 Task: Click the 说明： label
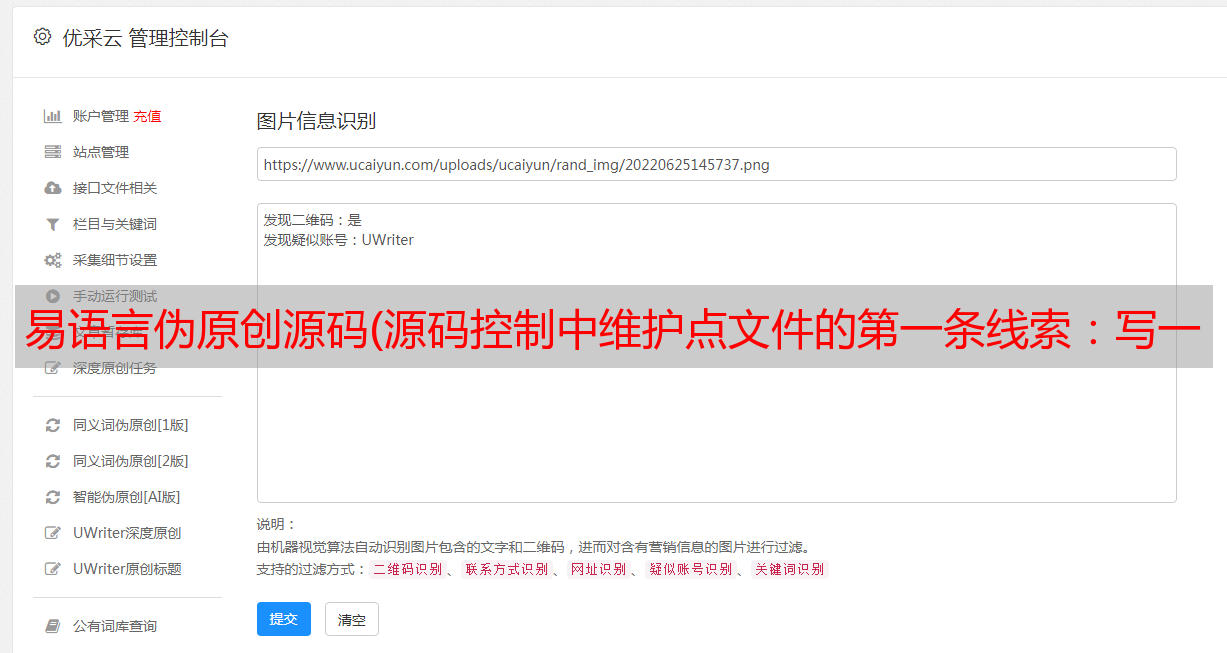click(x=277, y=524)
